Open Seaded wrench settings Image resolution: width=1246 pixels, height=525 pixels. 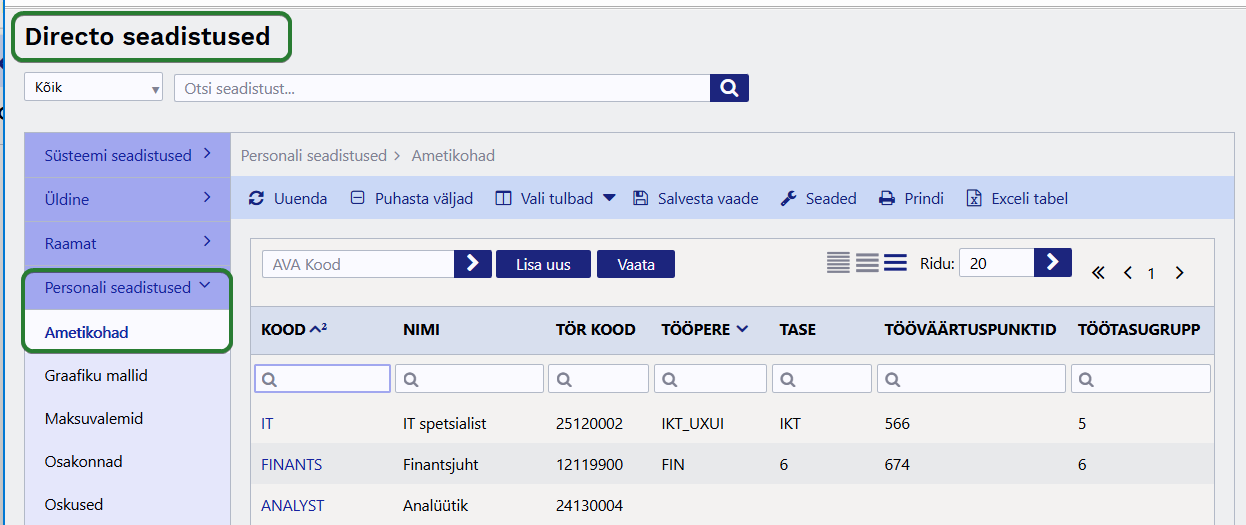pos(819,199)
